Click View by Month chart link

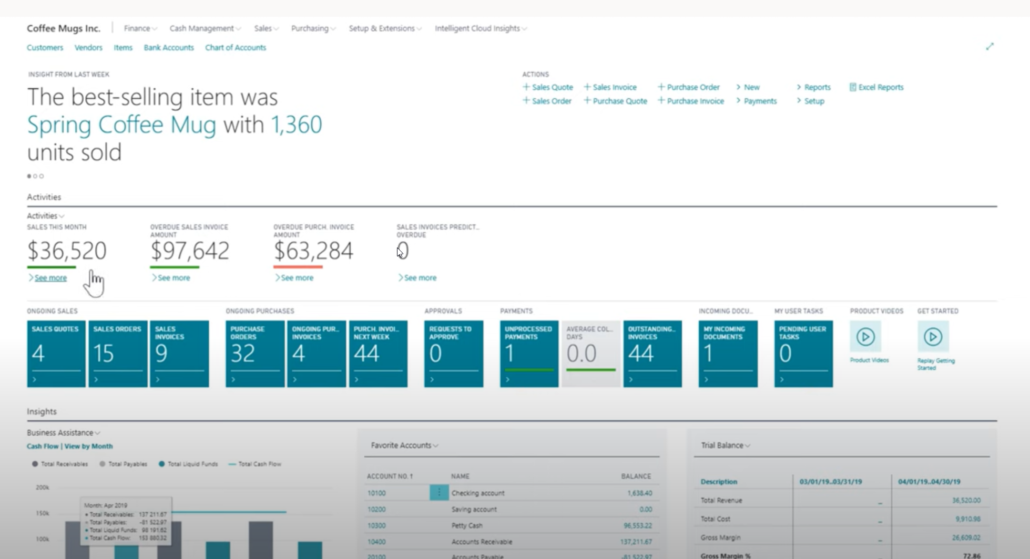pos(89,446)
